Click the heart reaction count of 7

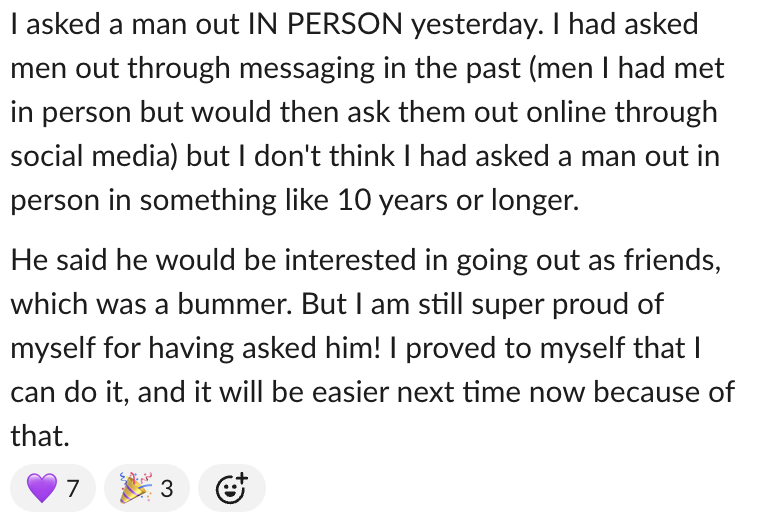click(73, 489)
